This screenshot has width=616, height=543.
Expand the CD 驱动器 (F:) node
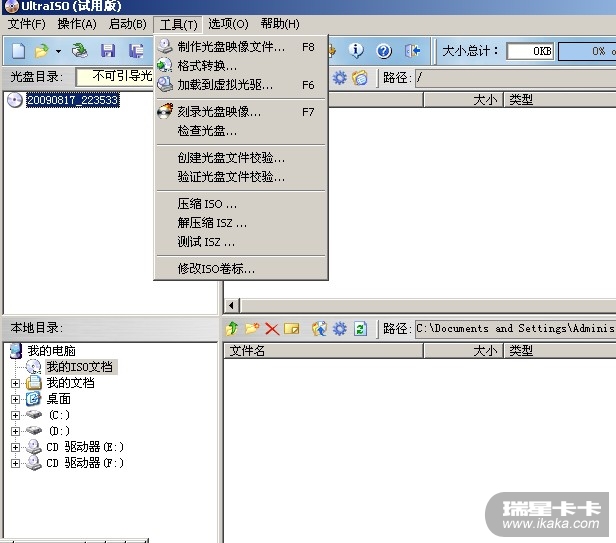(15, 464)
